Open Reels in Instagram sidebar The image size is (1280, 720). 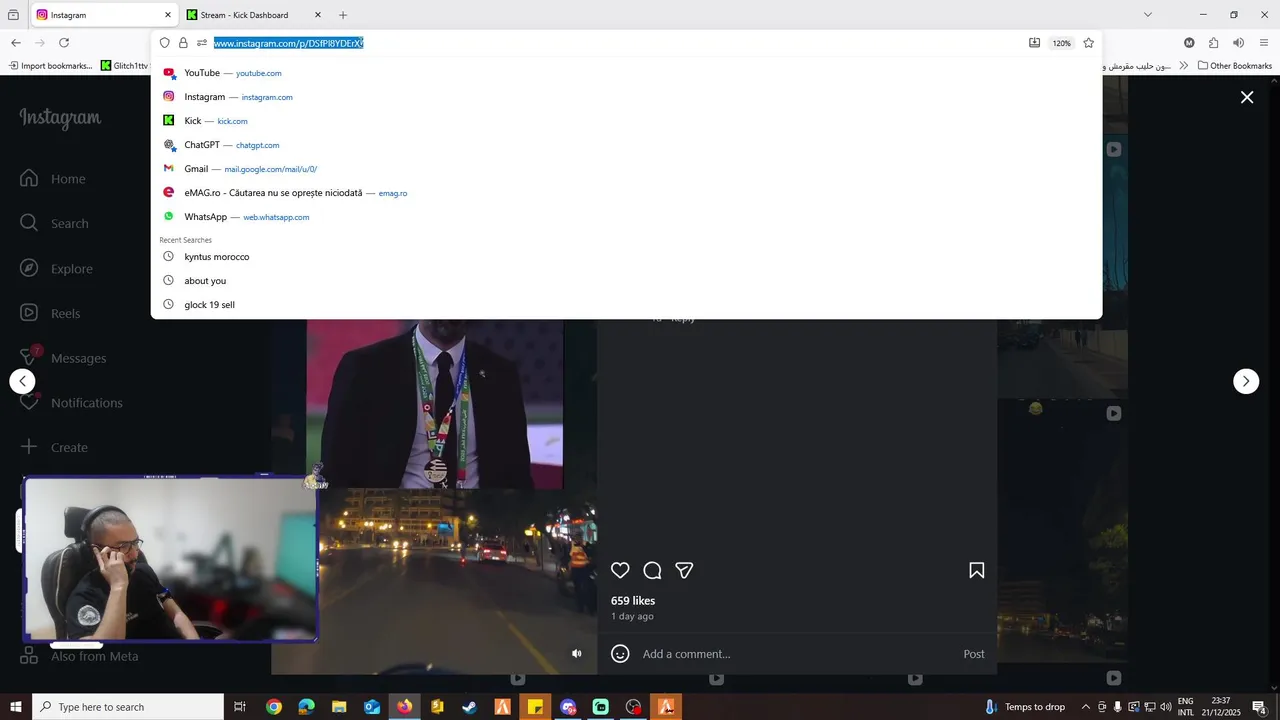[x=50, y=313]
